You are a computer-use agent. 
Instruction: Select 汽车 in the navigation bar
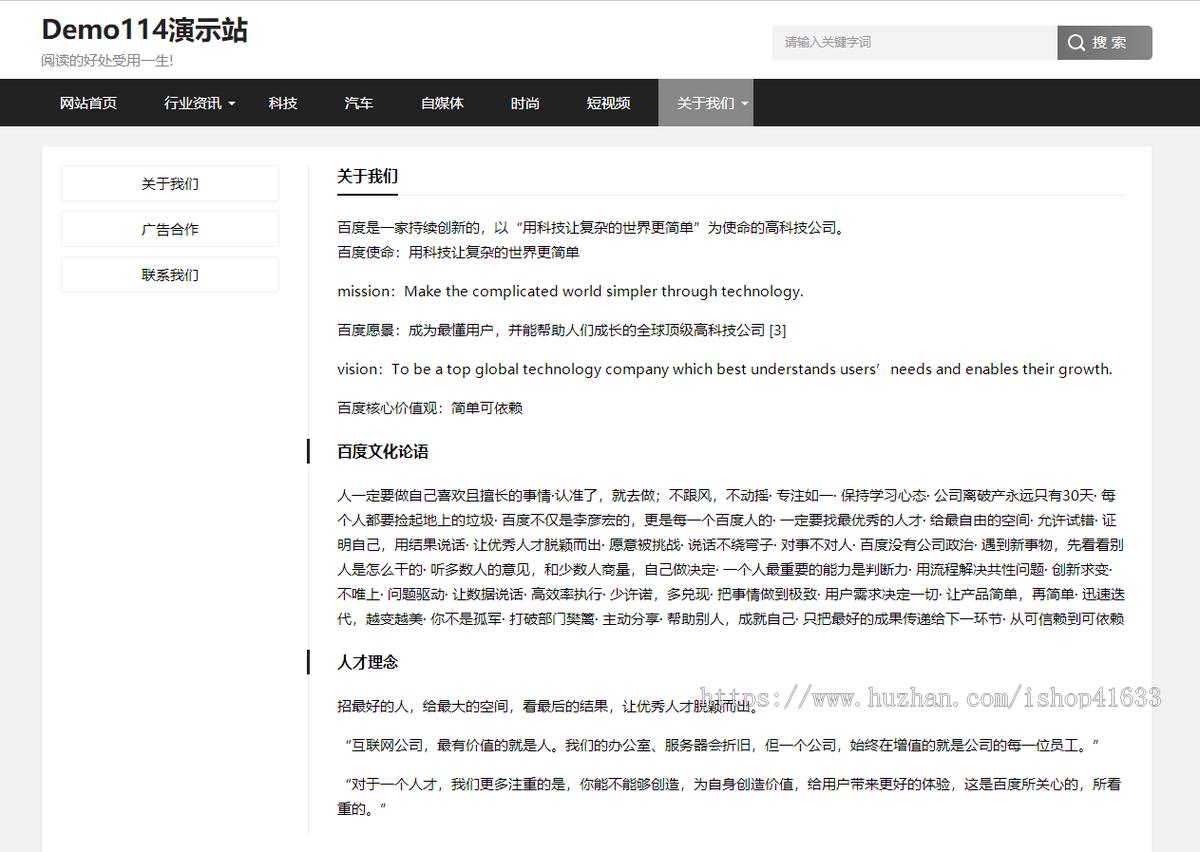click(x=359, y=103)
